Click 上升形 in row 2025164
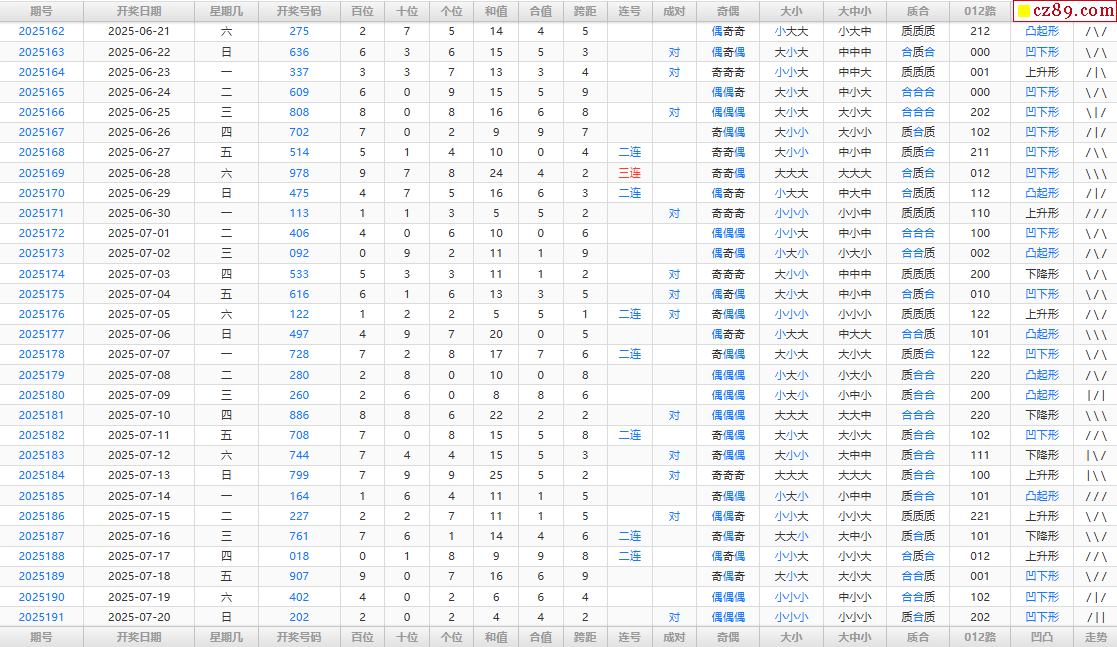The height and width of the screenshot is (647, 1117). coord(1041,73)
